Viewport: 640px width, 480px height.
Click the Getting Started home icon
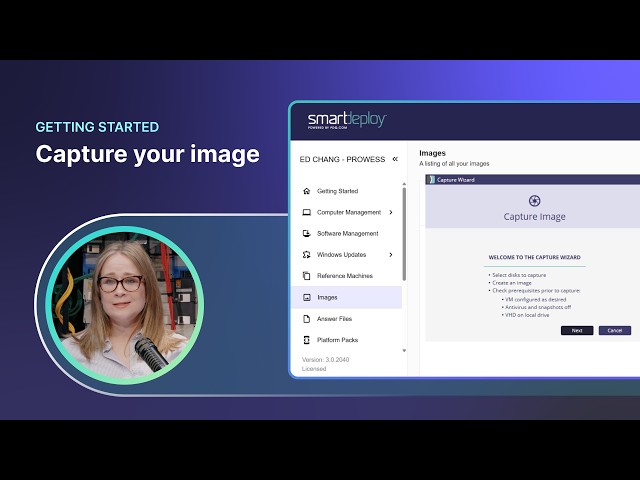(307, 191)
